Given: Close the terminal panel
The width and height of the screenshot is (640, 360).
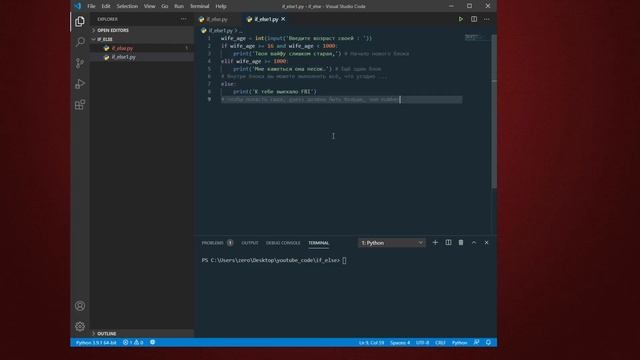Looking at the screenshot, I should (487, 242).
